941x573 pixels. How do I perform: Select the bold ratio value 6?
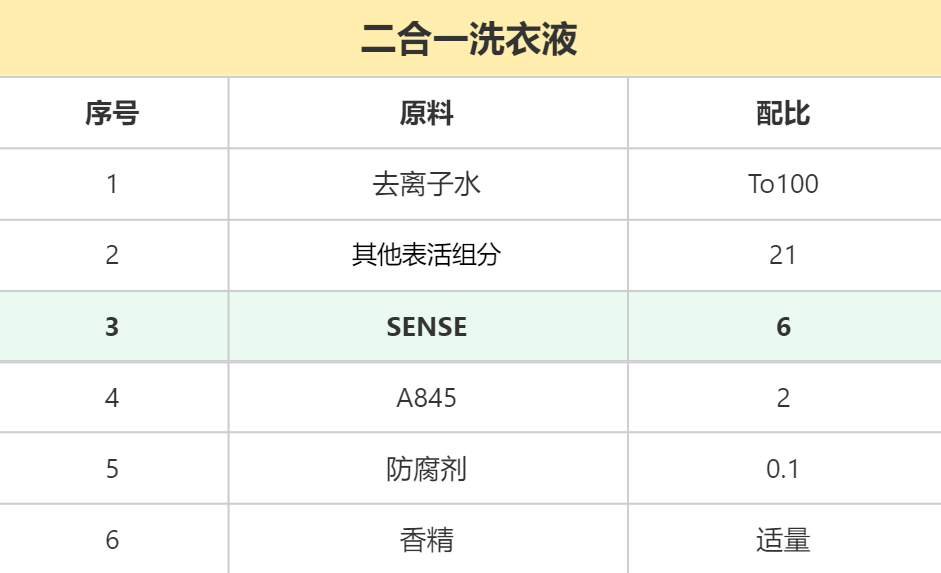(x=783, y=327)
